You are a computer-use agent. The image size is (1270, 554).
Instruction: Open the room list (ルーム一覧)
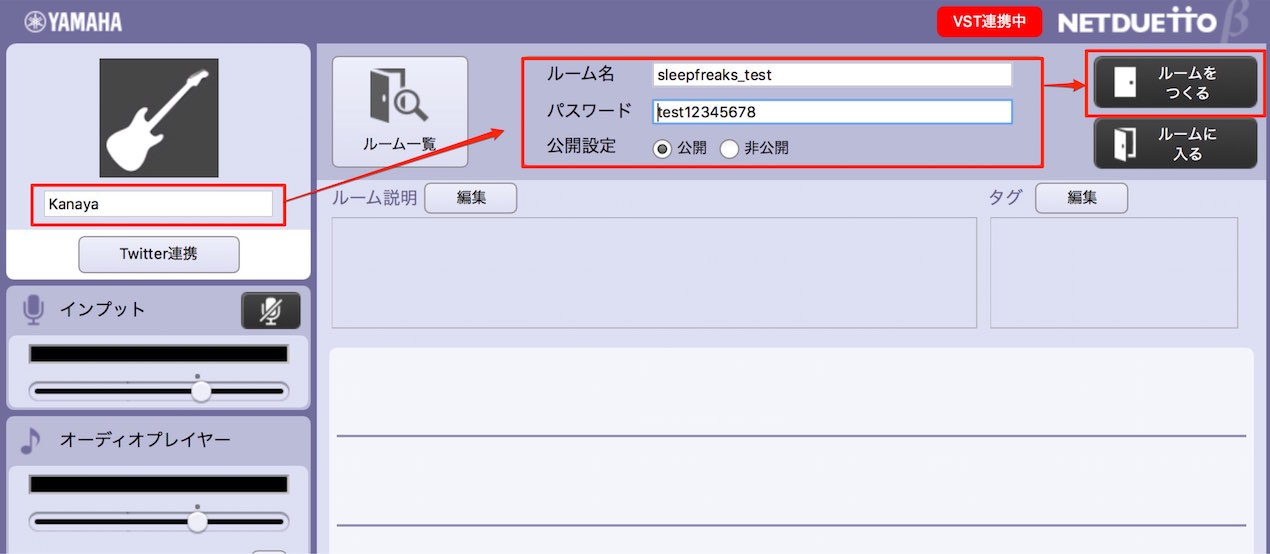coord(400,111)
